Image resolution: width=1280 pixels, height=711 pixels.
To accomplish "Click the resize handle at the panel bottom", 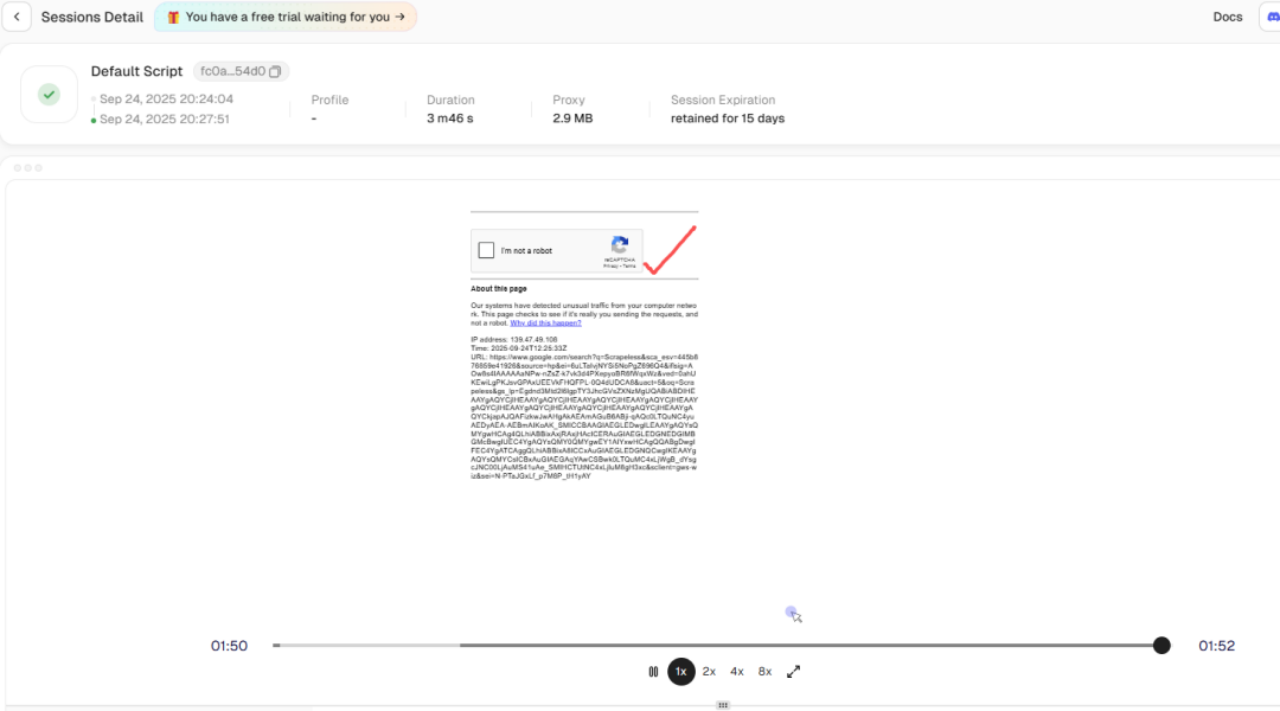I will pos(722,705).
